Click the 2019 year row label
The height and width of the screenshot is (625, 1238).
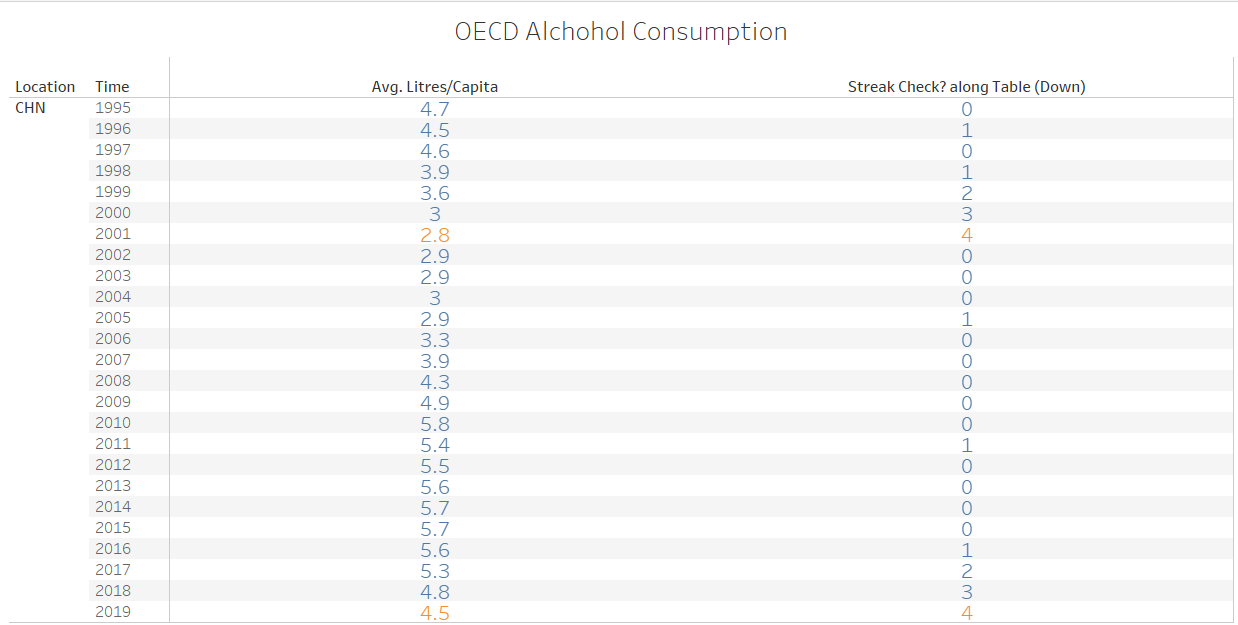pyautogui.click(x=113, y=612)
